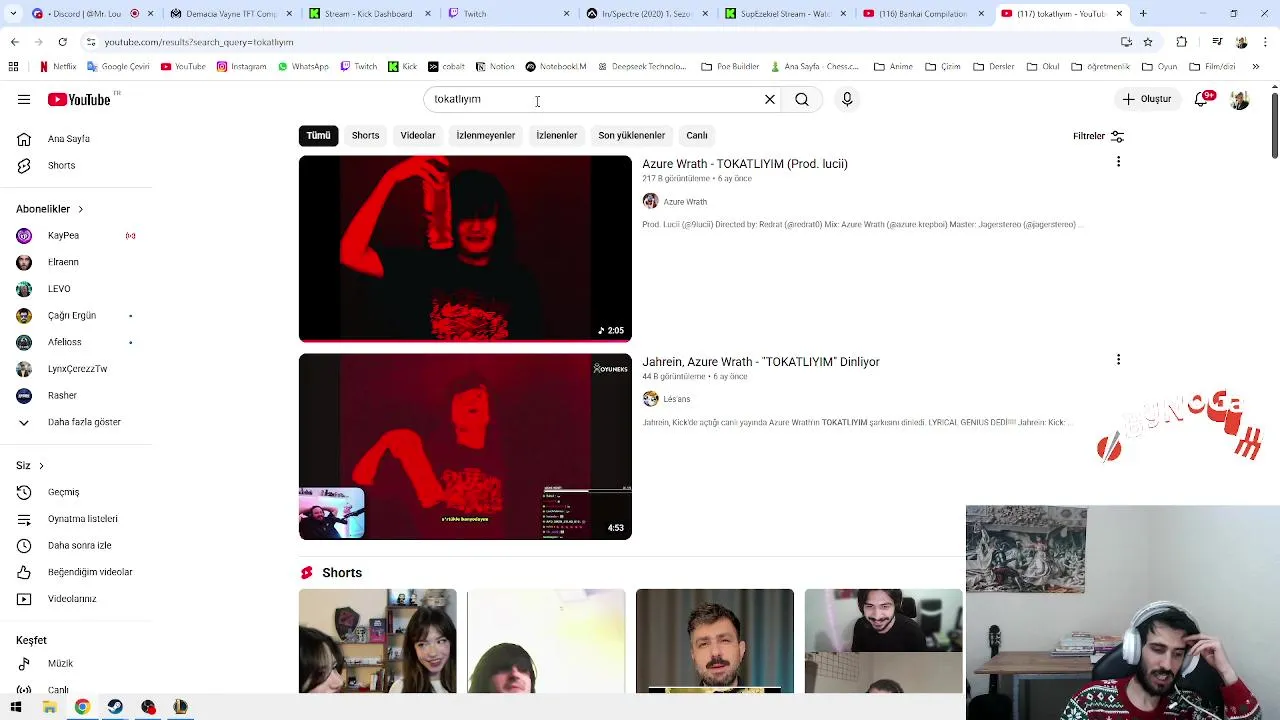Open Netflix bookmark

click(x=57, y=67)
